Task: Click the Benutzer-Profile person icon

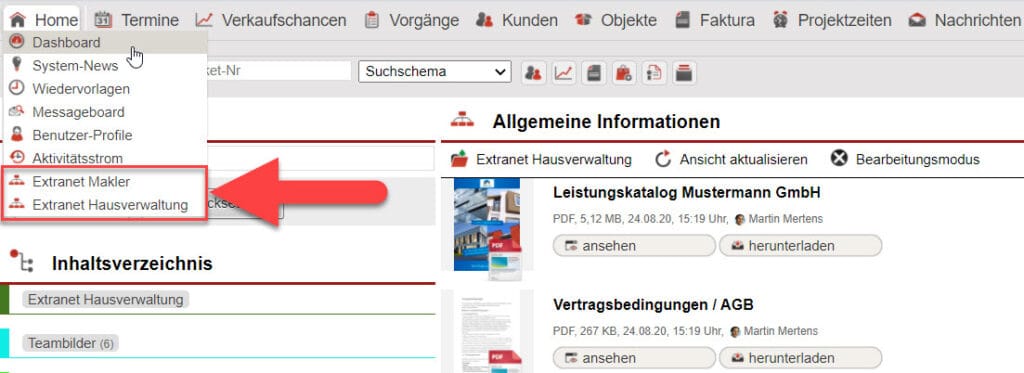Action: point(16,135)
